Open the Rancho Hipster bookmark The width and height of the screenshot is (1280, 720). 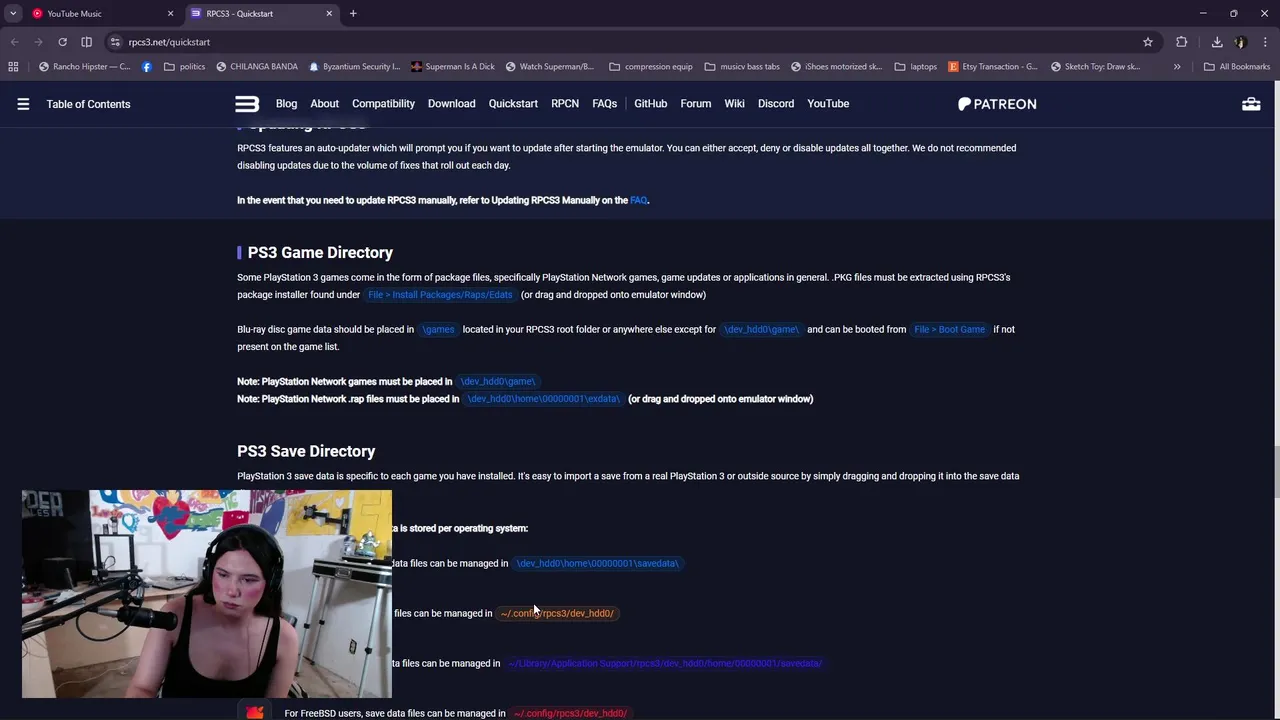pyautogui.click(x=85, y=67)
